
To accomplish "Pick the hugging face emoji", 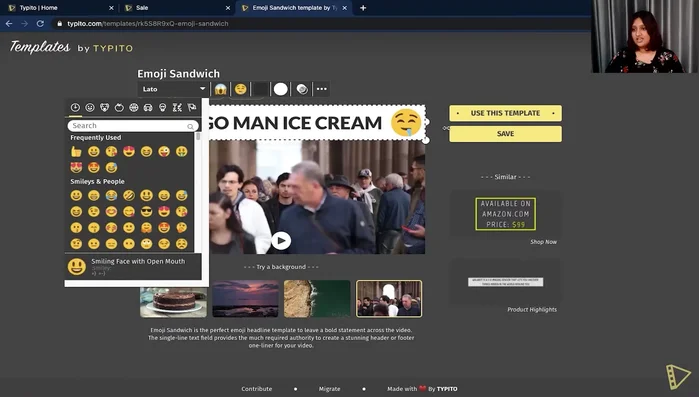I will [146, 227].
